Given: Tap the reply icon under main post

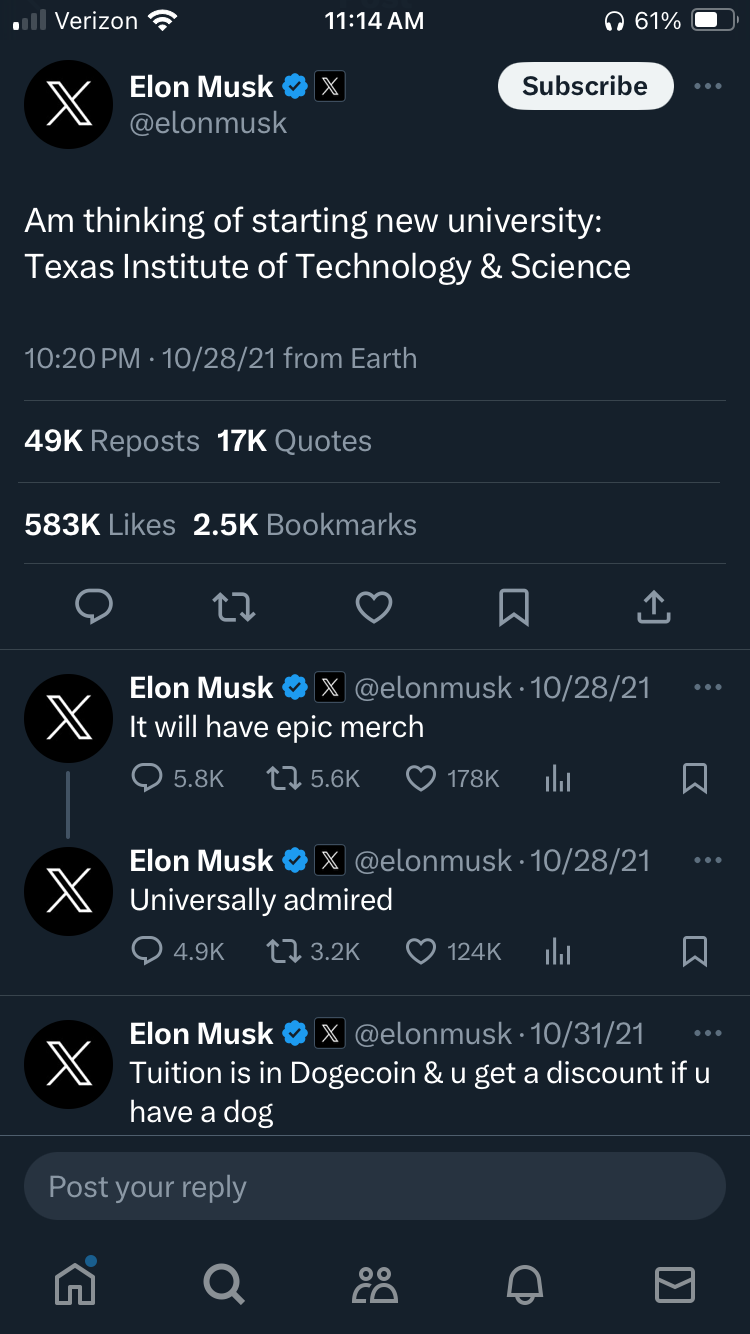Looking at the screenshot, I should click(94, 606).
